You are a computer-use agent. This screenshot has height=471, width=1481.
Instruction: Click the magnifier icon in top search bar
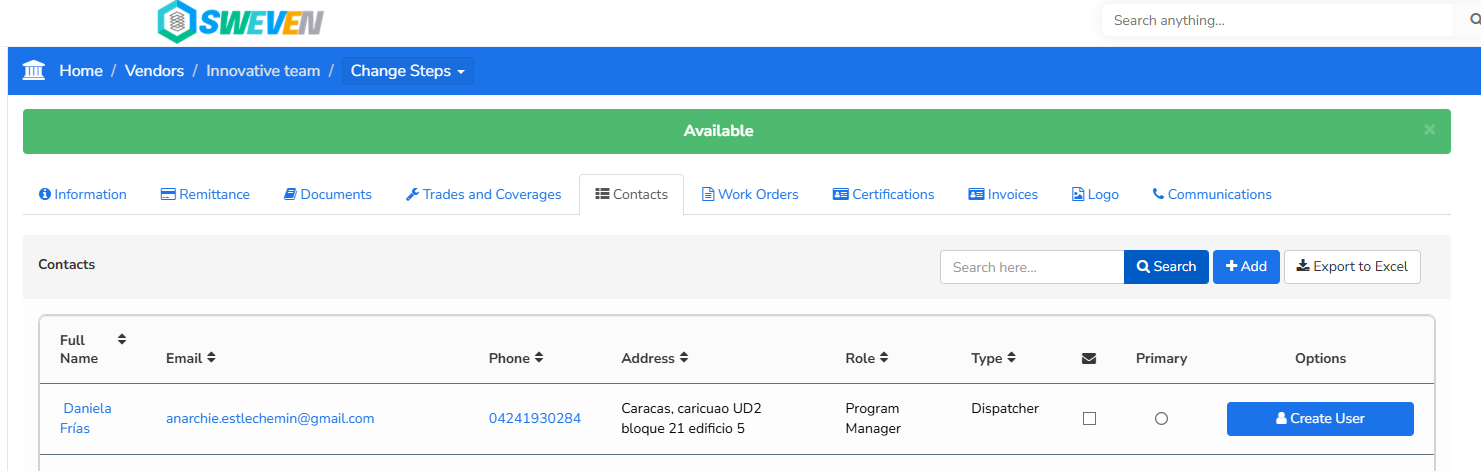pos(1475,20)
